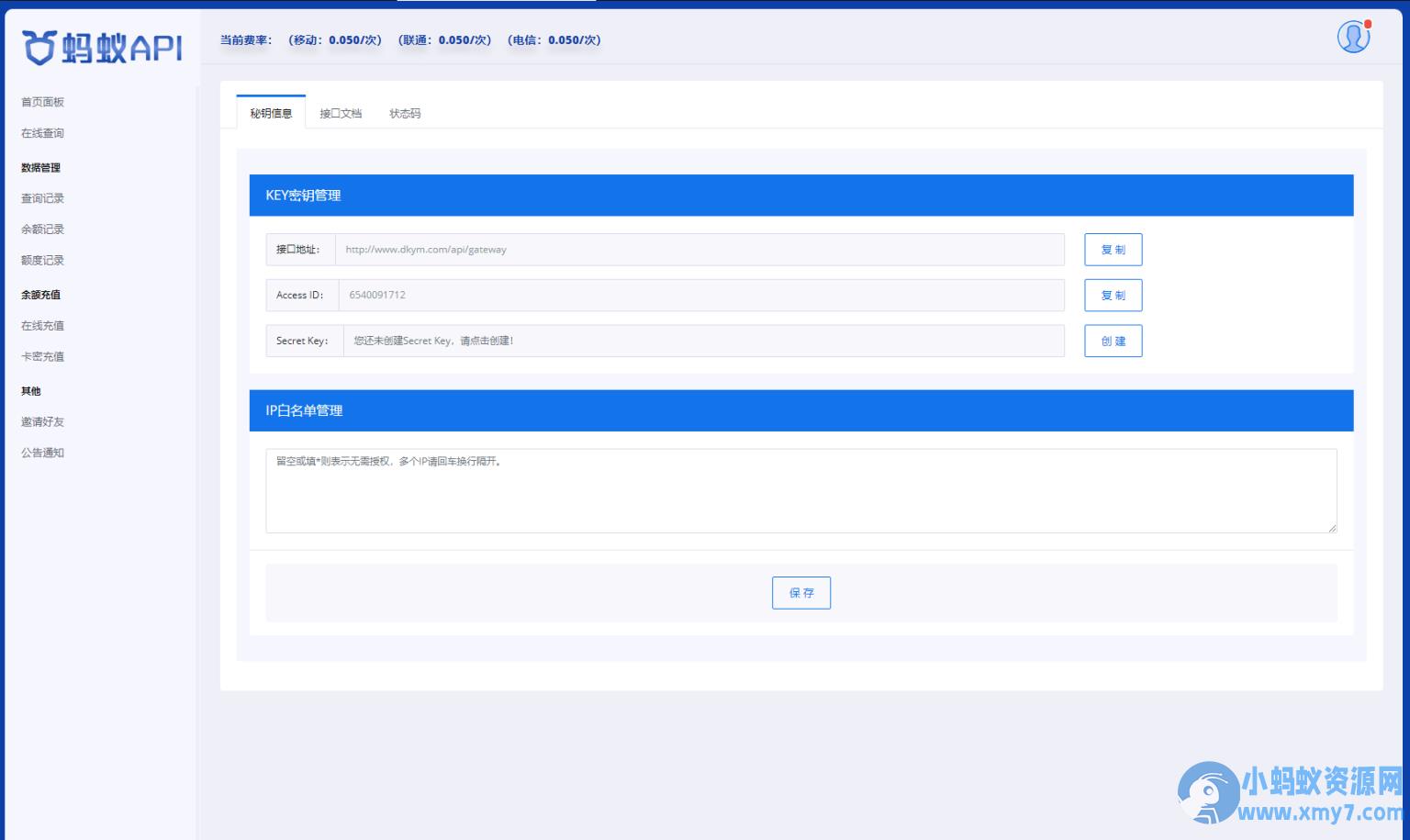The height and width of the screenshot is (840, 1410).
Task: Click the 其他 sidebar heading
Action: coord(31,391)
